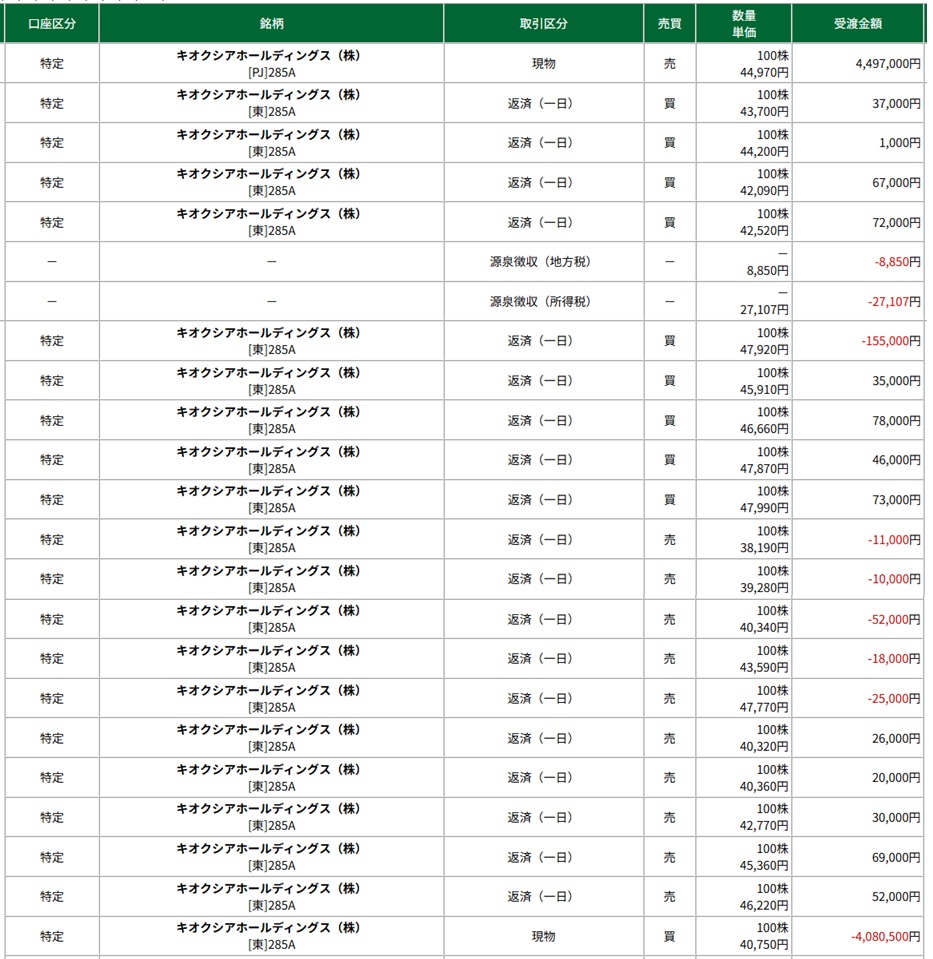Select the 取引区分 column header
The image size is (933, 959).
click(x=543, y=23)
